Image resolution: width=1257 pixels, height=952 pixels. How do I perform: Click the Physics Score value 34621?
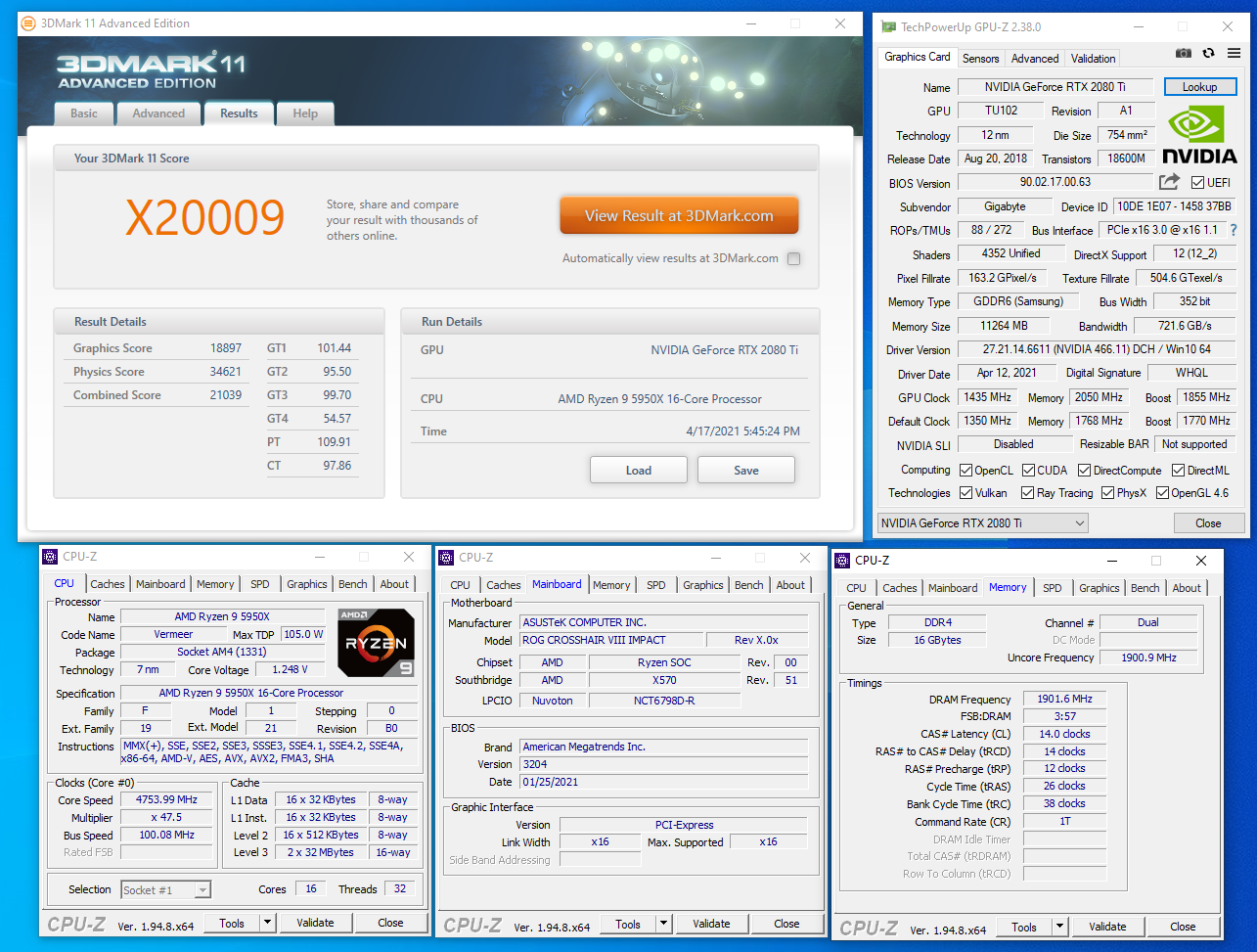[x=226, y=372]
